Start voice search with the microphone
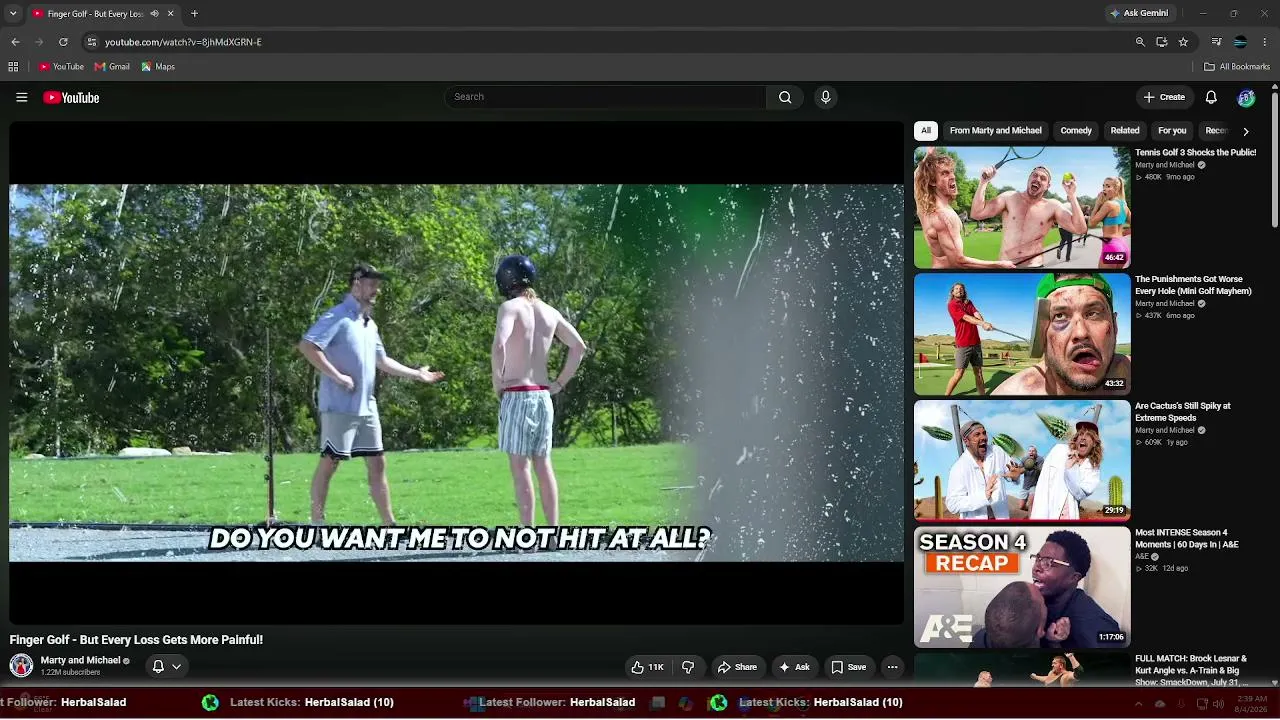Screen dimensions: 1280x720 pos(825,97)
